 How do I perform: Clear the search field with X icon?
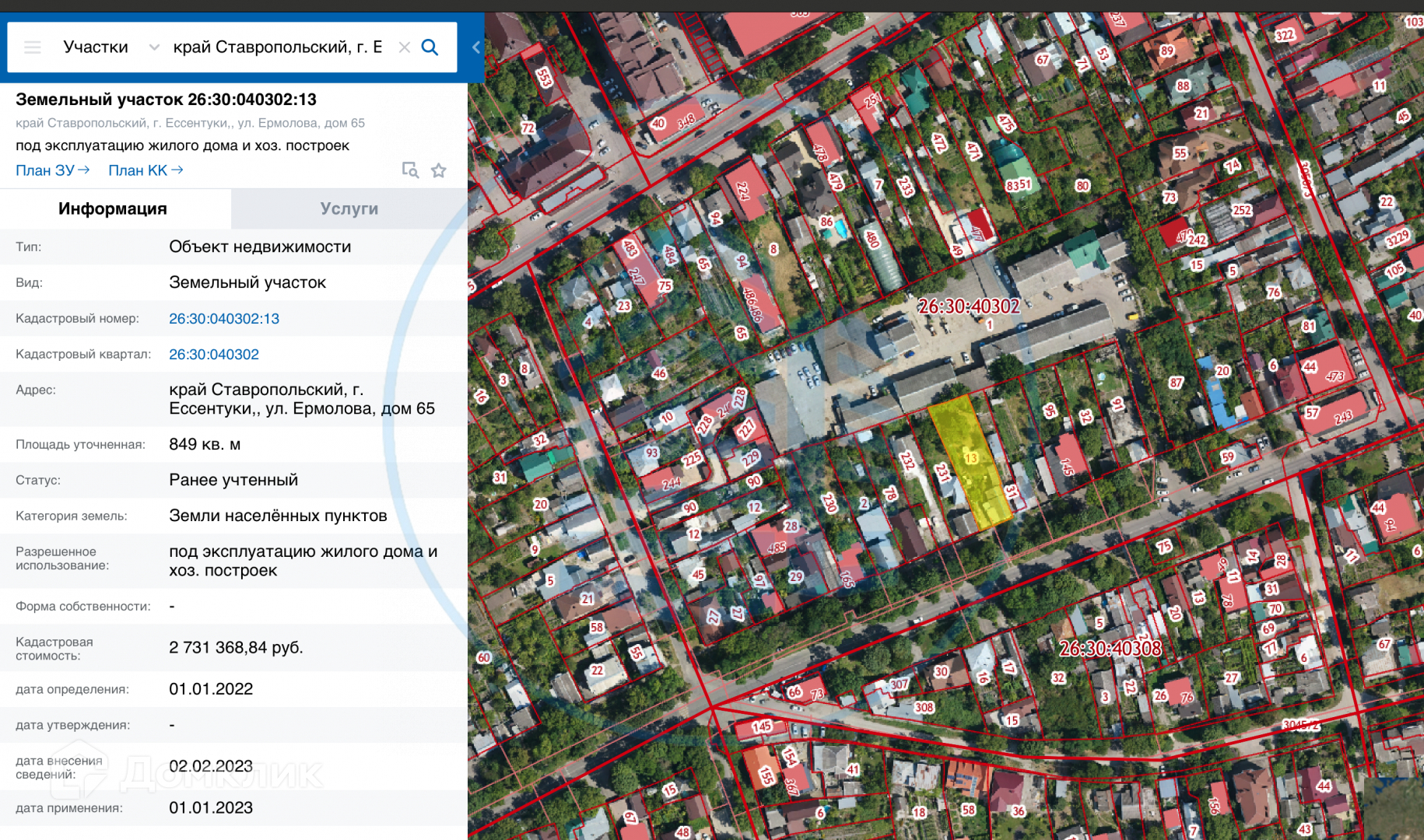coord(404,47)
